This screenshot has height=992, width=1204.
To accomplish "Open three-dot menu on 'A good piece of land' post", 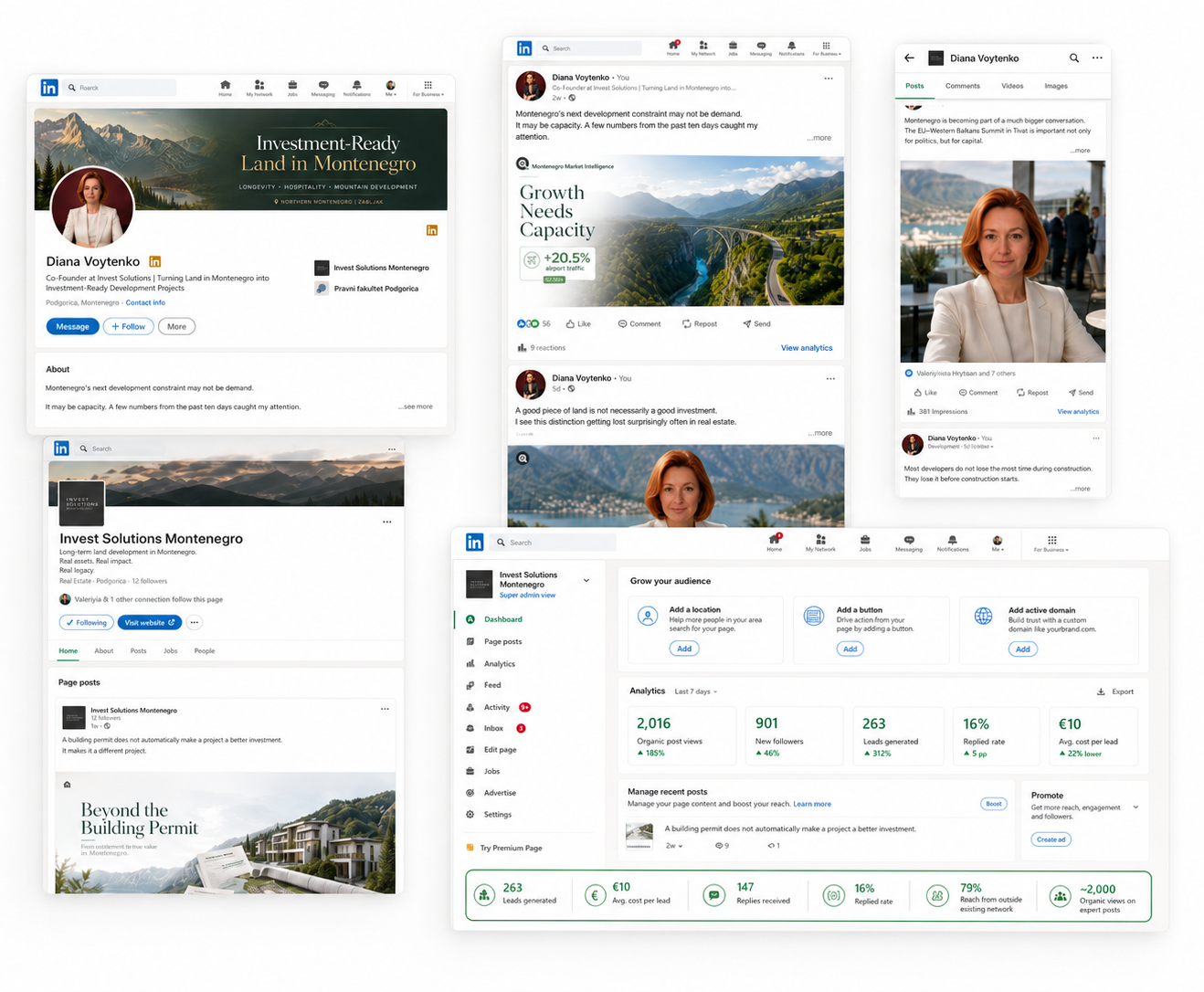I will pos(830,378).
